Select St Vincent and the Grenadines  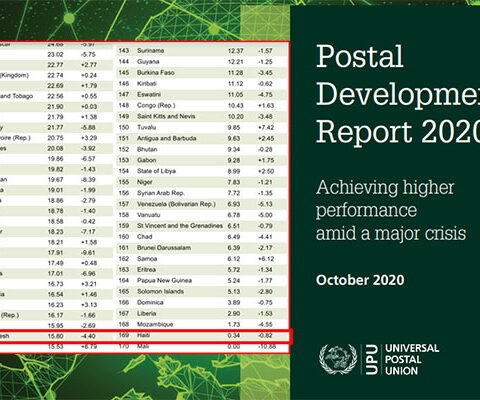pyautogui.click(x=180, y=226)
